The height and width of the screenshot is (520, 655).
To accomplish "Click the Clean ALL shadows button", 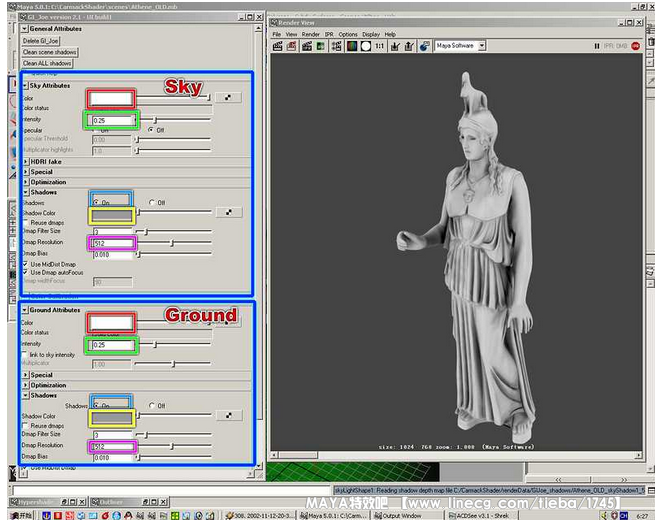I will [x=47, y=63].
